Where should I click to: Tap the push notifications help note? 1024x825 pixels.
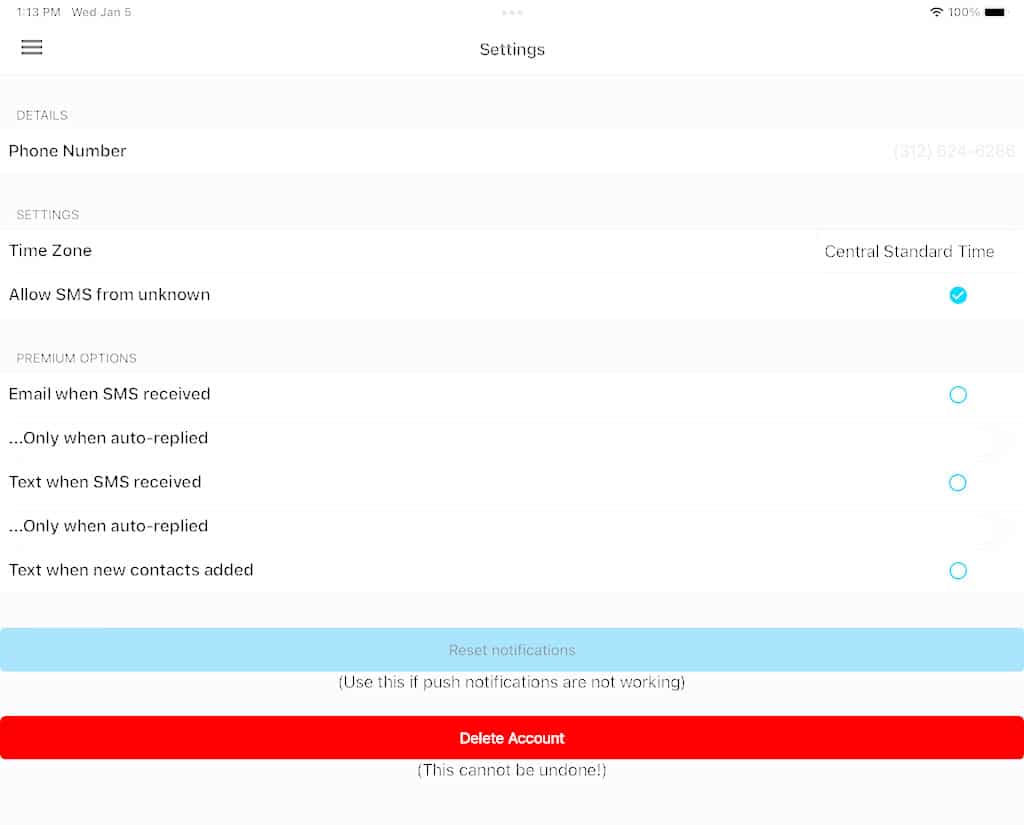(512, 683)
